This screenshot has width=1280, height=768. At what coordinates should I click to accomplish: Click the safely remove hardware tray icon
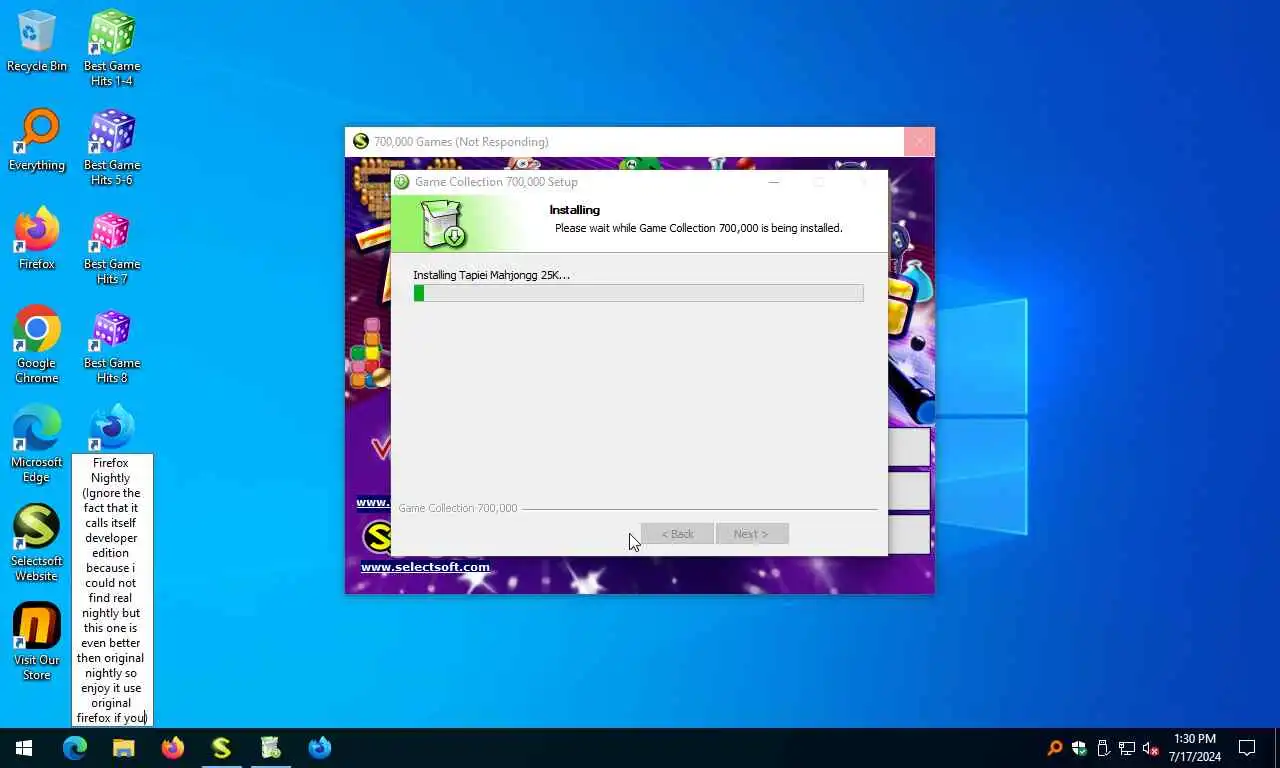(1103, 748)
